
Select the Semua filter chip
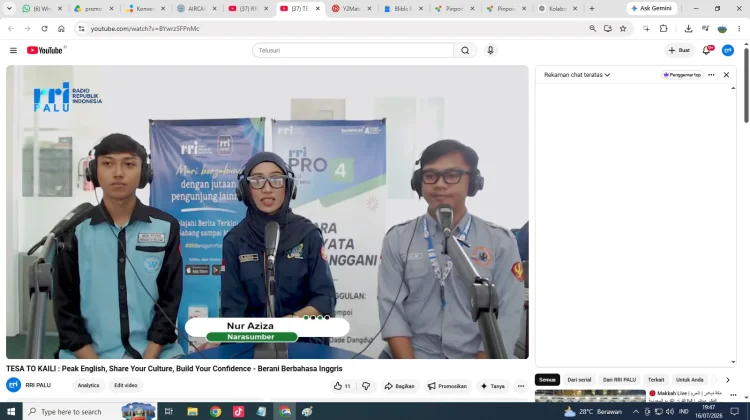(x=547, y=380)
